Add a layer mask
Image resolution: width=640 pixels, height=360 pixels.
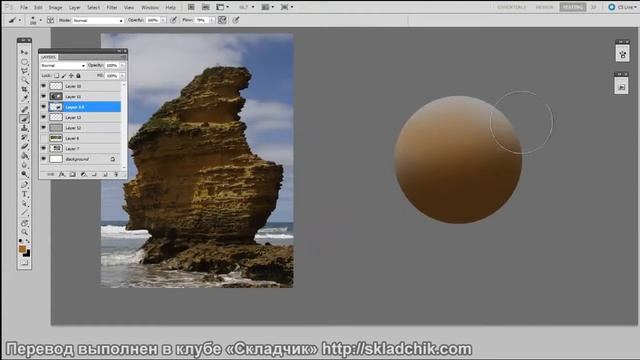click(x=73, y=174)
